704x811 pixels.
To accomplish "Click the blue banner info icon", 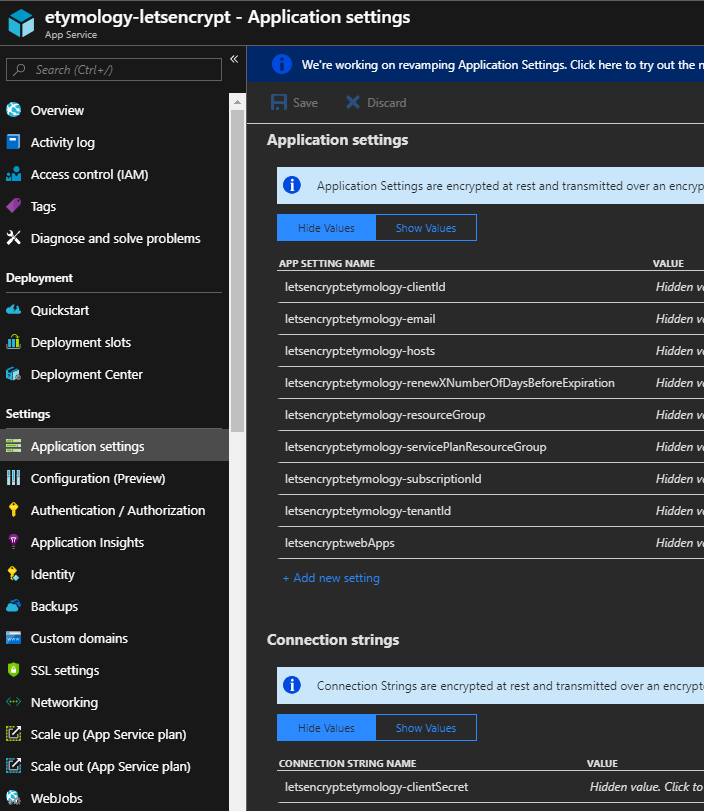I will pyautogui.click(x=282, y=64).
